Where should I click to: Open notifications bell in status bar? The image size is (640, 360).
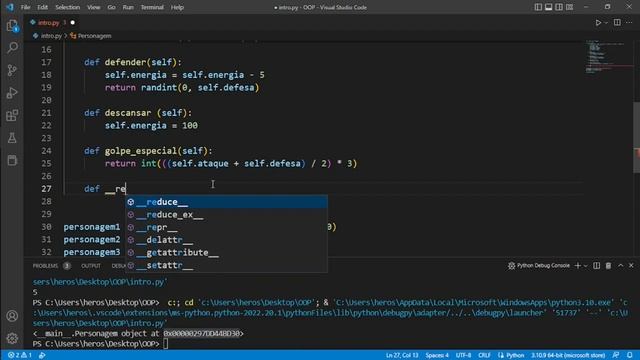click(630, 355)
